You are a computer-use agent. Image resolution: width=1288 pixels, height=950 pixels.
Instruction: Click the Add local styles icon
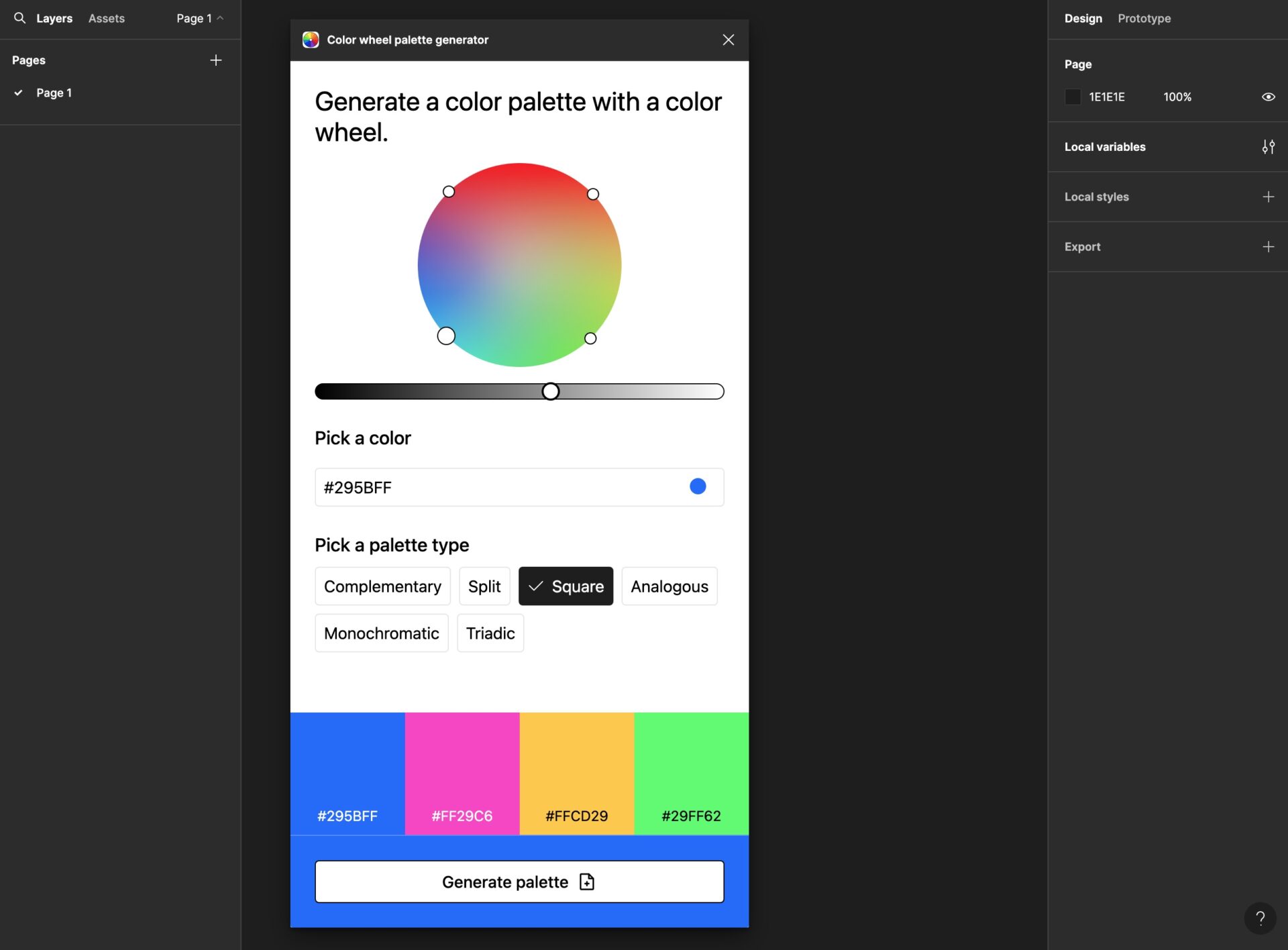point(1269,197)
